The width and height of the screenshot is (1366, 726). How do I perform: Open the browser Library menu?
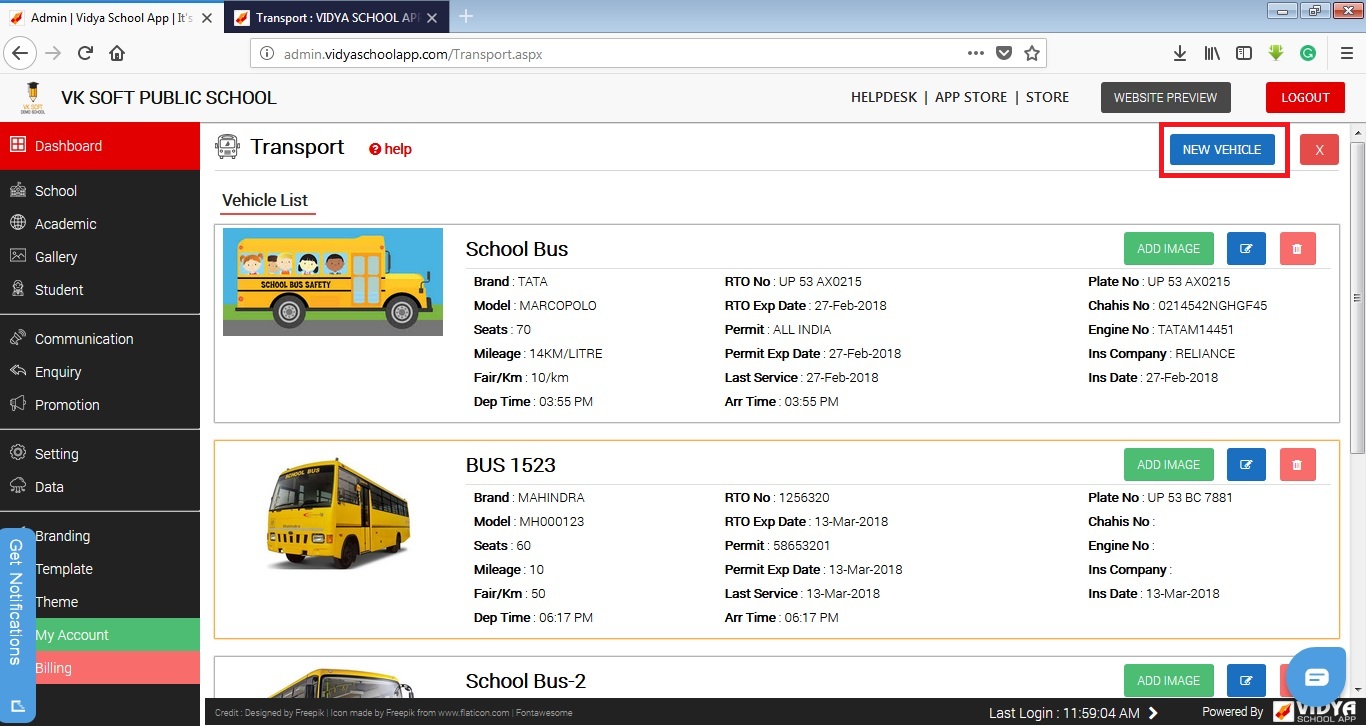pos(1212,53)
